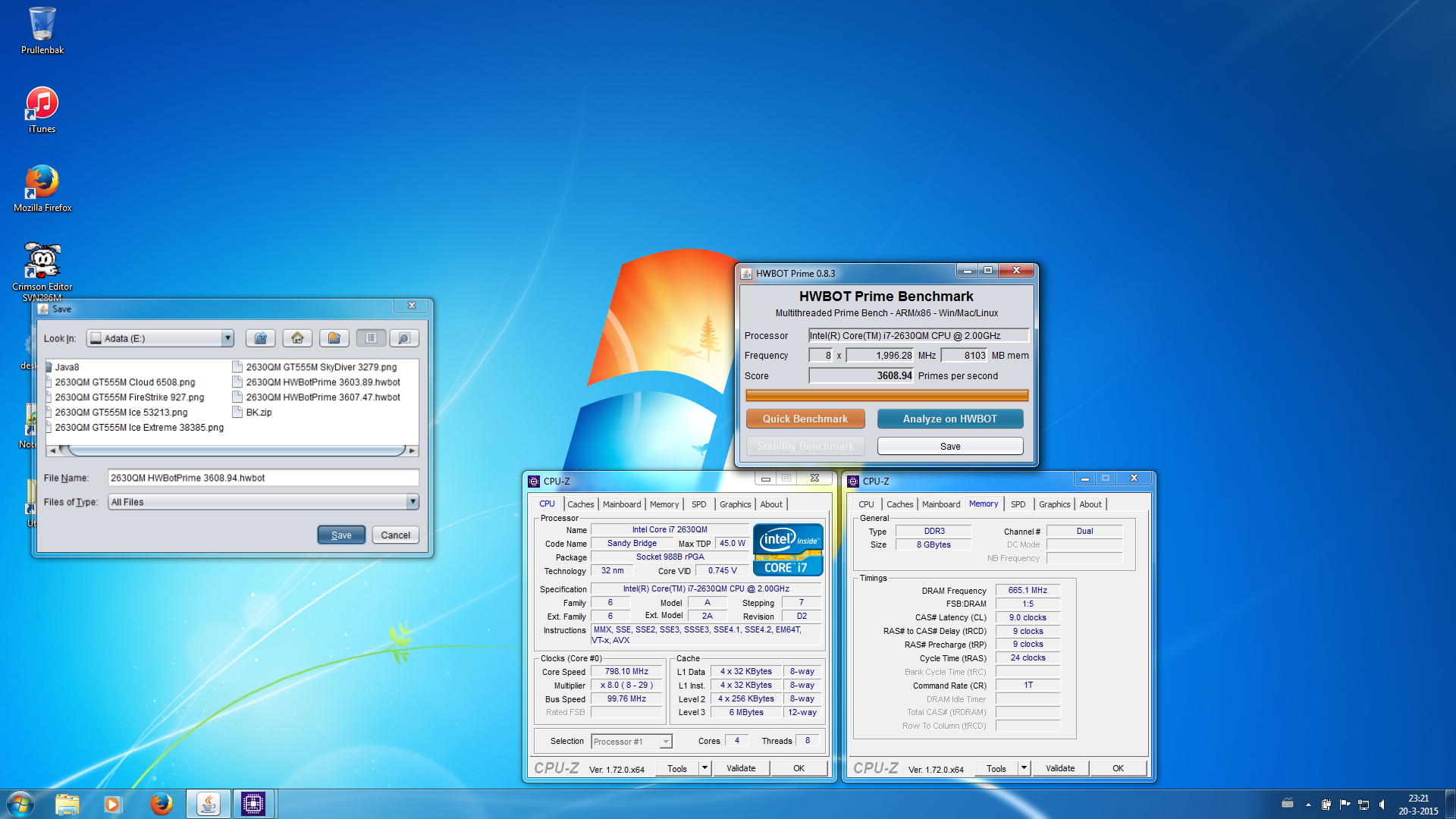Select 2630QM GT555M SkyDiver 3279.png file

(315, 367)
